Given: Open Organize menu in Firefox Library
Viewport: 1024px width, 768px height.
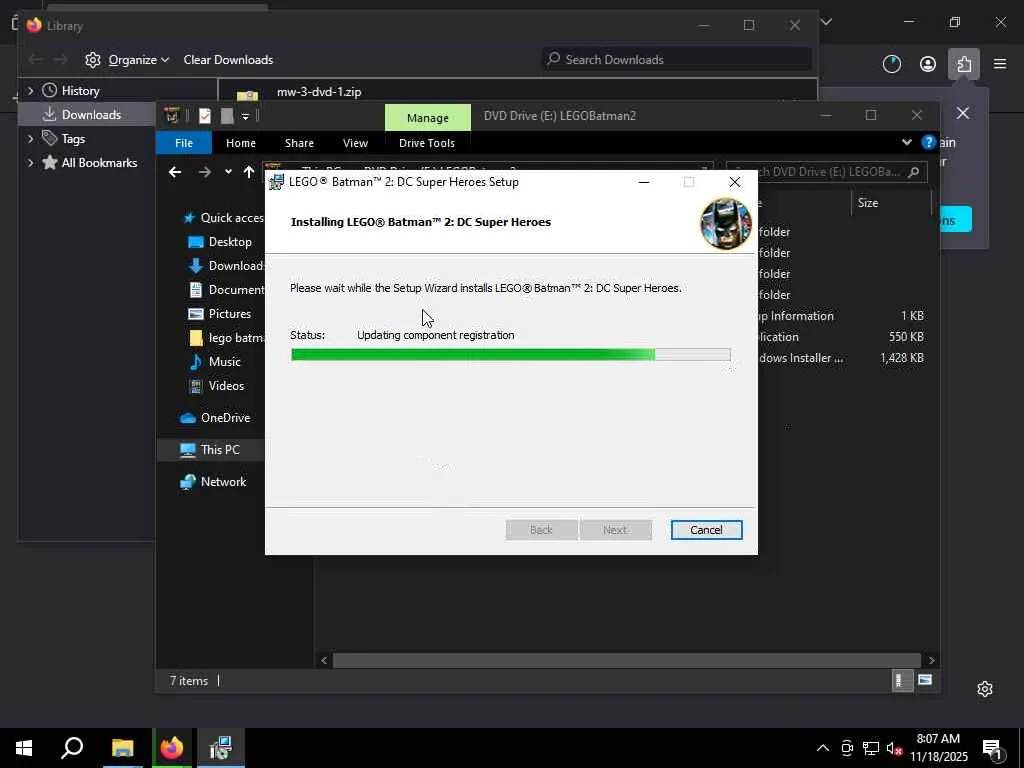Looking at the screenshot, I should (x=127, y=59).
